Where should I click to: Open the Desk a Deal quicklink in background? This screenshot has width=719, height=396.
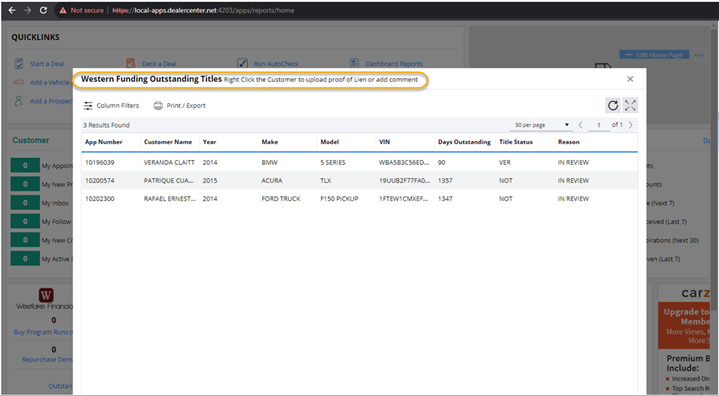[159, 64]
